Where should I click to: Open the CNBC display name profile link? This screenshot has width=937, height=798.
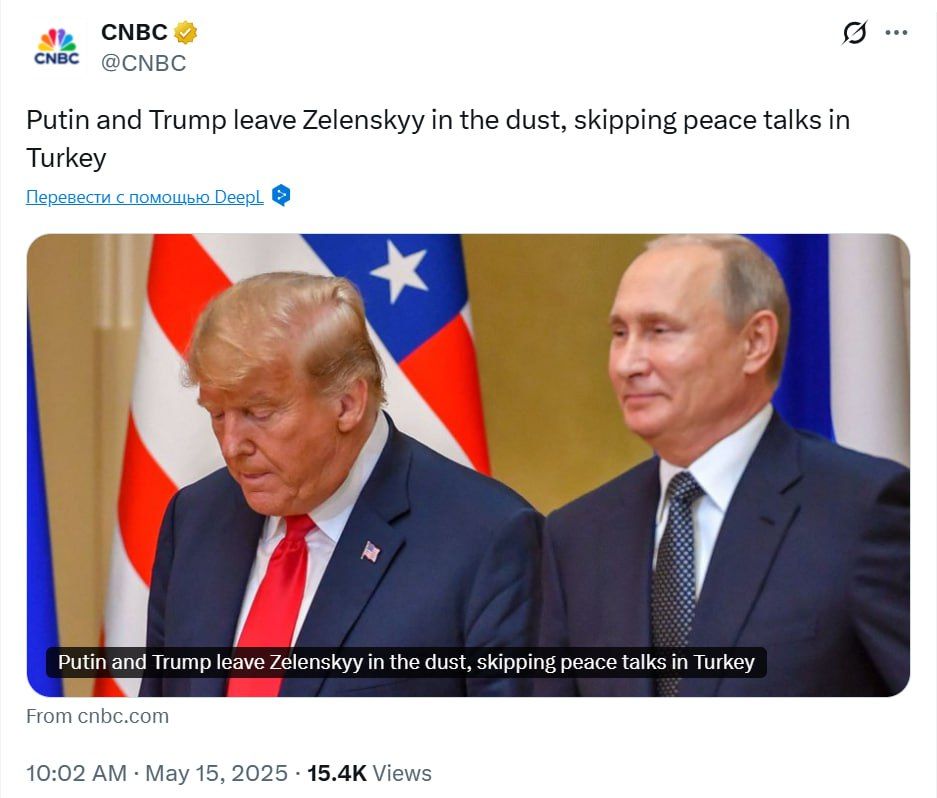(134, 32)
